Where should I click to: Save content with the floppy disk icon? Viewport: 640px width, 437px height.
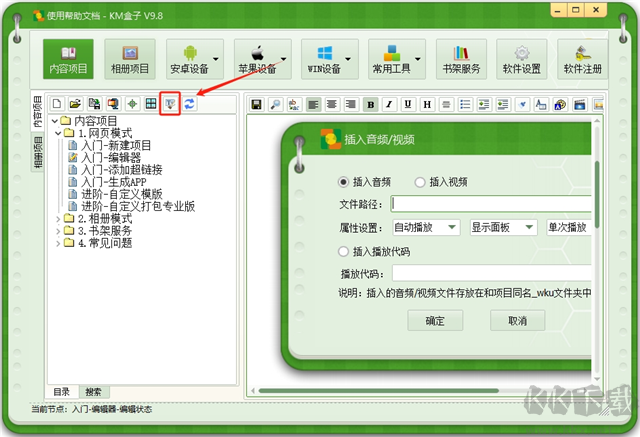[257, 105]
